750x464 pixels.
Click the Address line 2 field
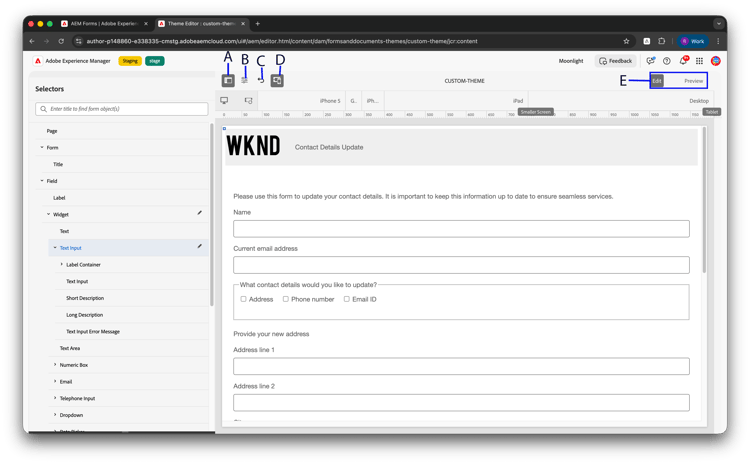pyautogui.click(x=461, y=403)
